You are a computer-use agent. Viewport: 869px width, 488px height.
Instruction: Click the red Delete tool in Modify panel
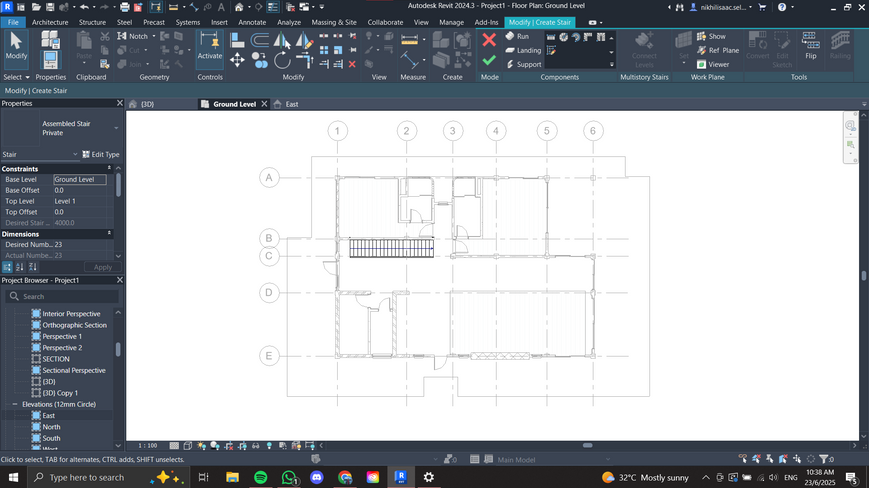tap(352, 64)
